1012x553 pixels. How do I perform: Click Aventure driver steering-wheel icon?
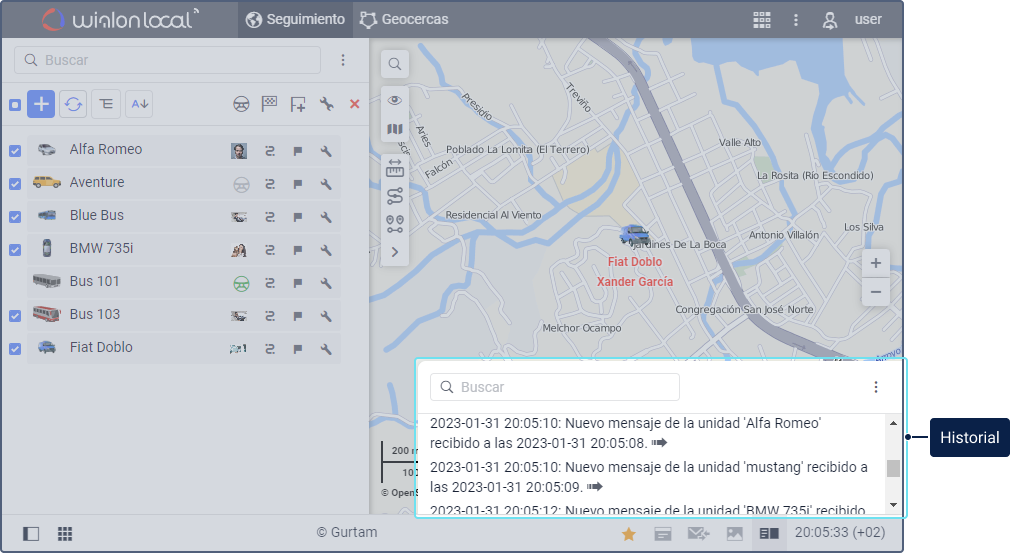tap(241, 185)
